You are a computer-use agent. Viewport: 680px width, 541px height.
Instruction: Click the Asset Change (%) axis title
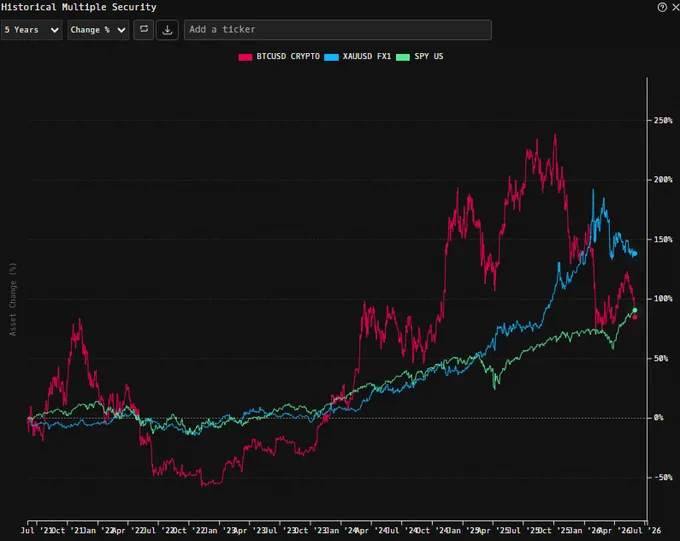pos(13,299)
